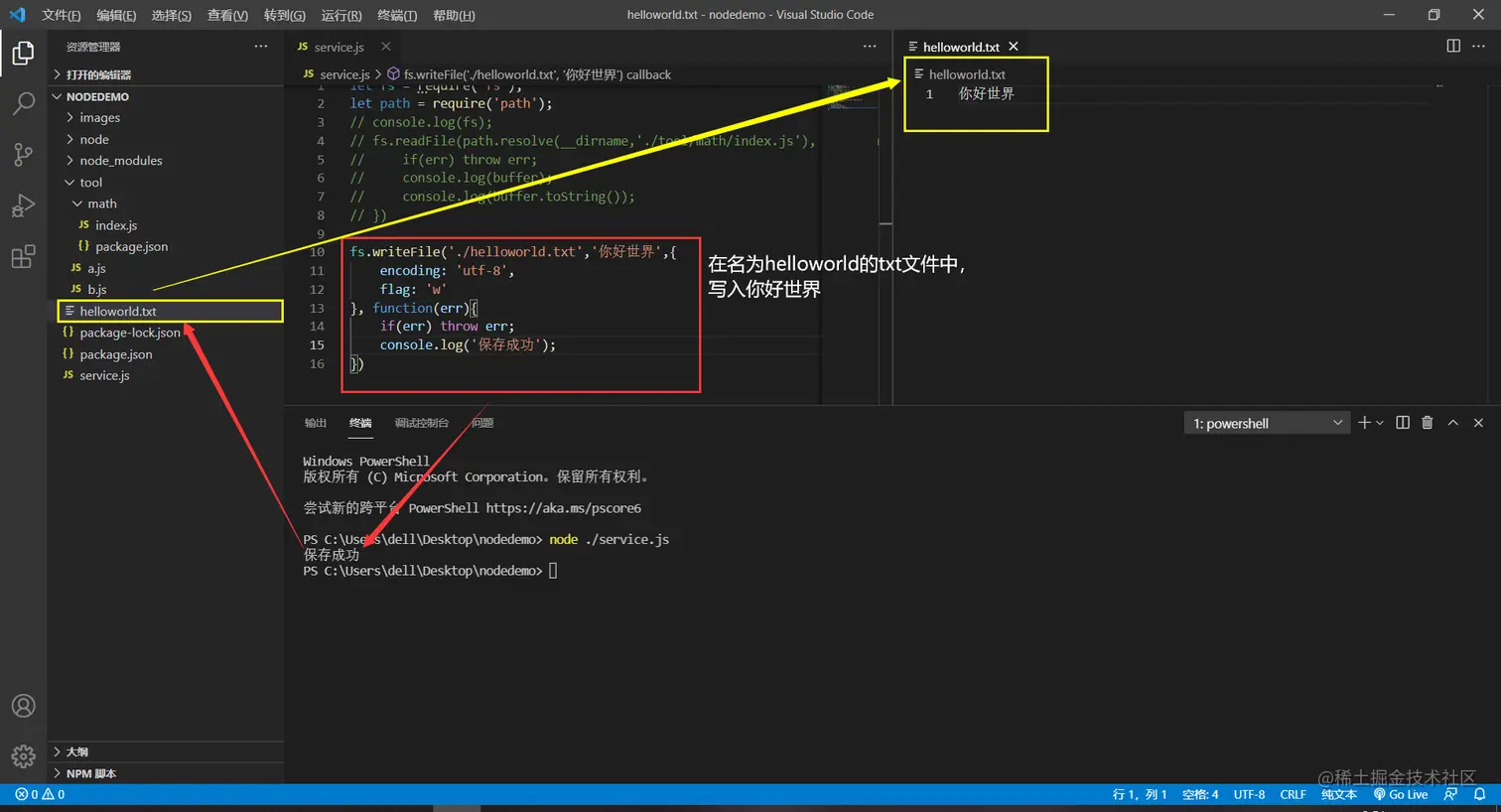
Task: Split the terminal panel
Action: (1403, 423)
